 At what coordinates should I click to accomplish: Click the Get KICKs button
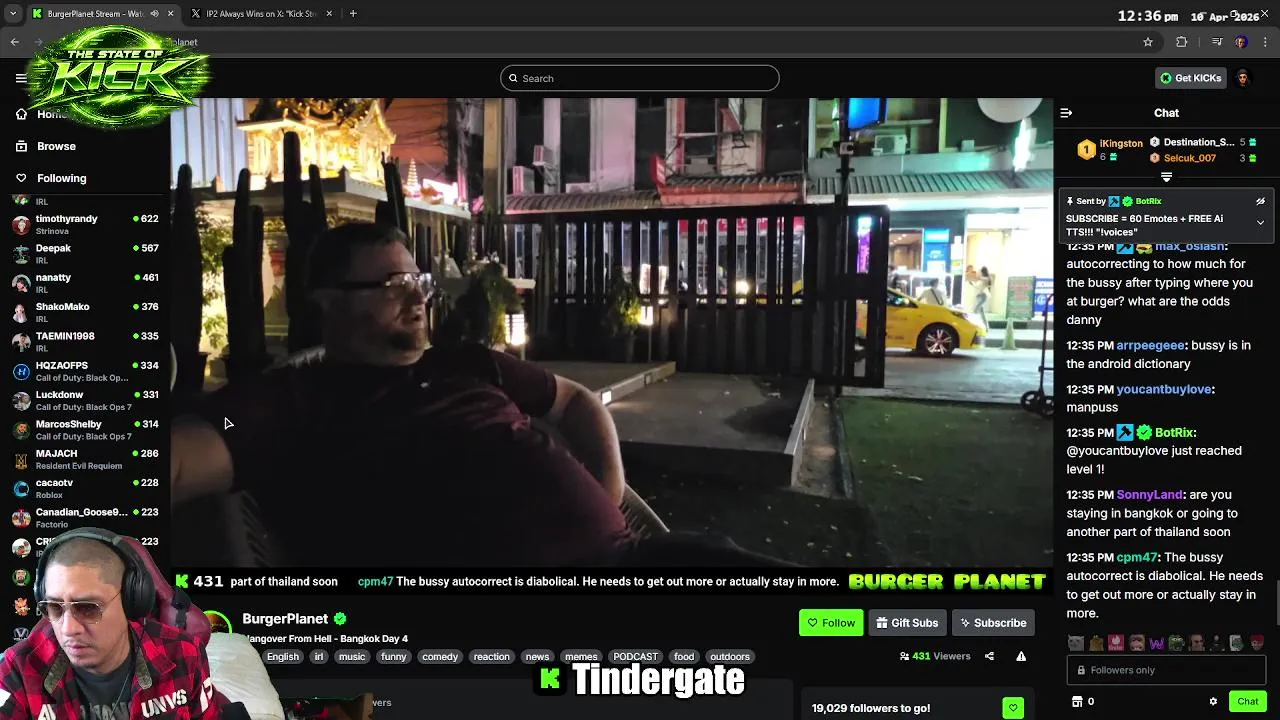[1190, 78]
